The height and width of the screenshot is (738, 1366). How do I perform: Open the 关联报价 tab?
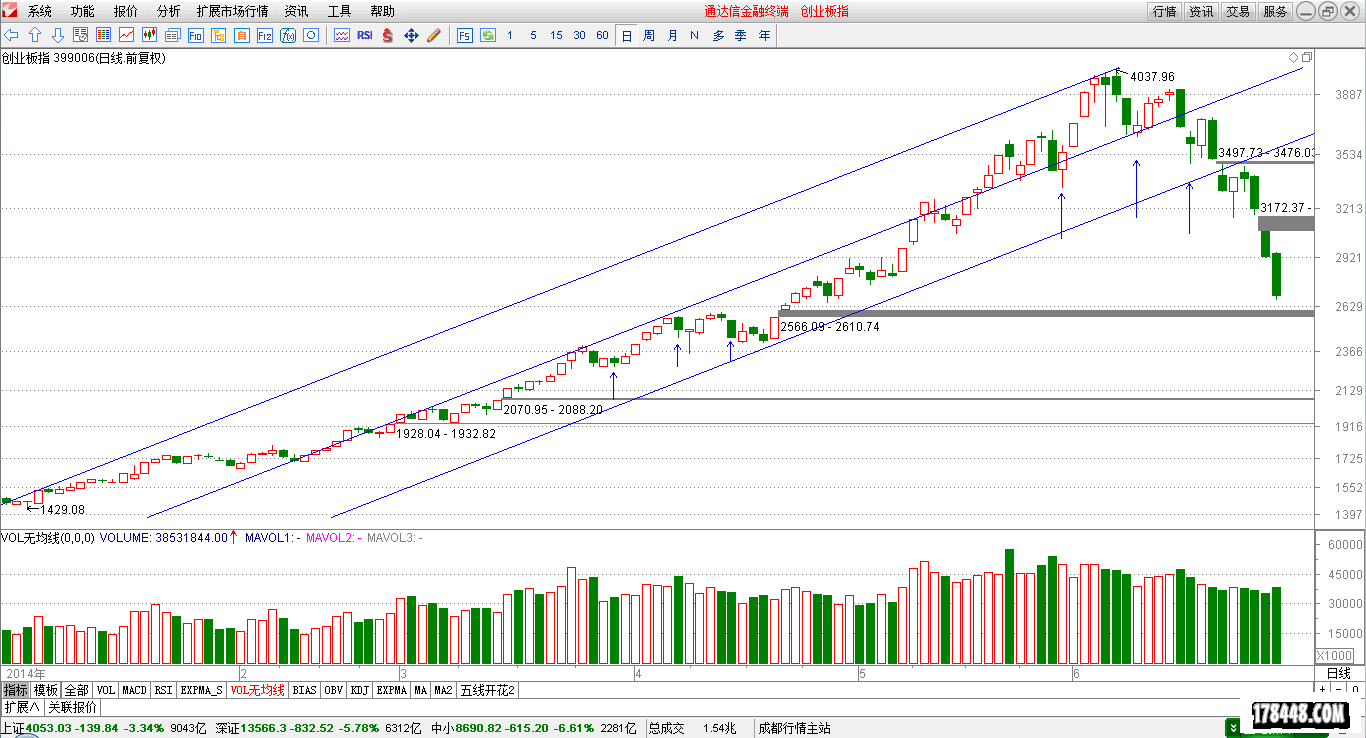point(73,708)
